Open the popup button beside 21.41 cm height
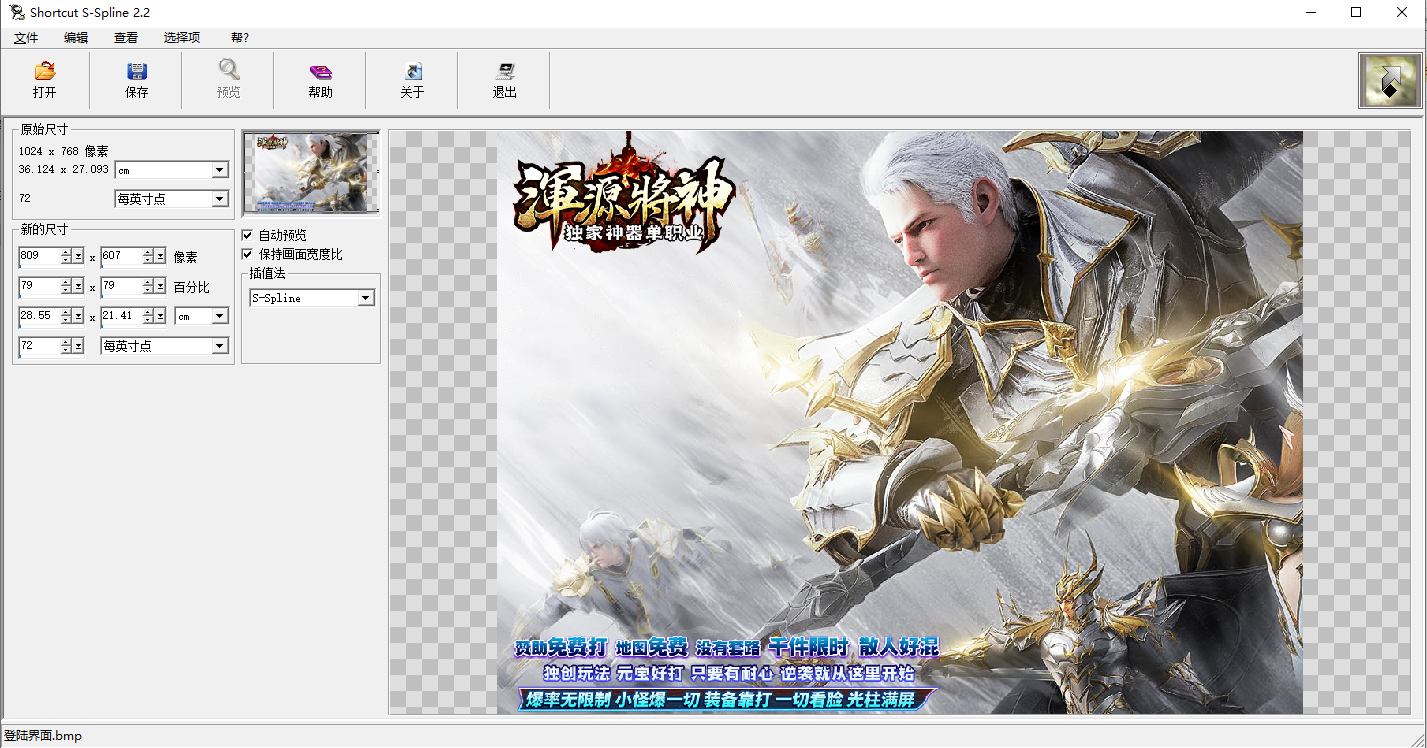This screenshot has height=748, width=1427. (x=160, y=316)
